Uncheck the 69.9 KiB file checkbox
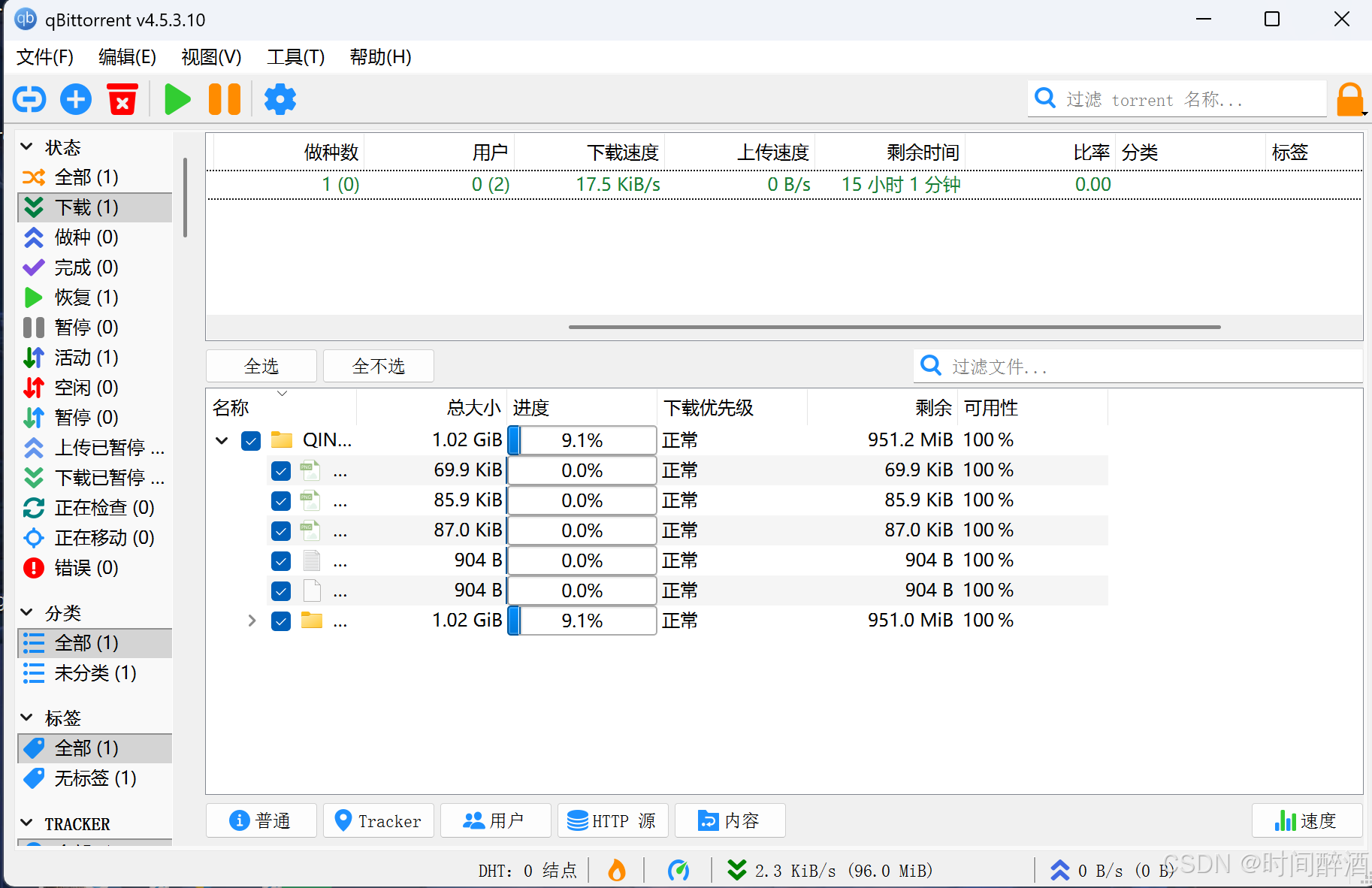The image size is (1372, 888). click(281, 471)
